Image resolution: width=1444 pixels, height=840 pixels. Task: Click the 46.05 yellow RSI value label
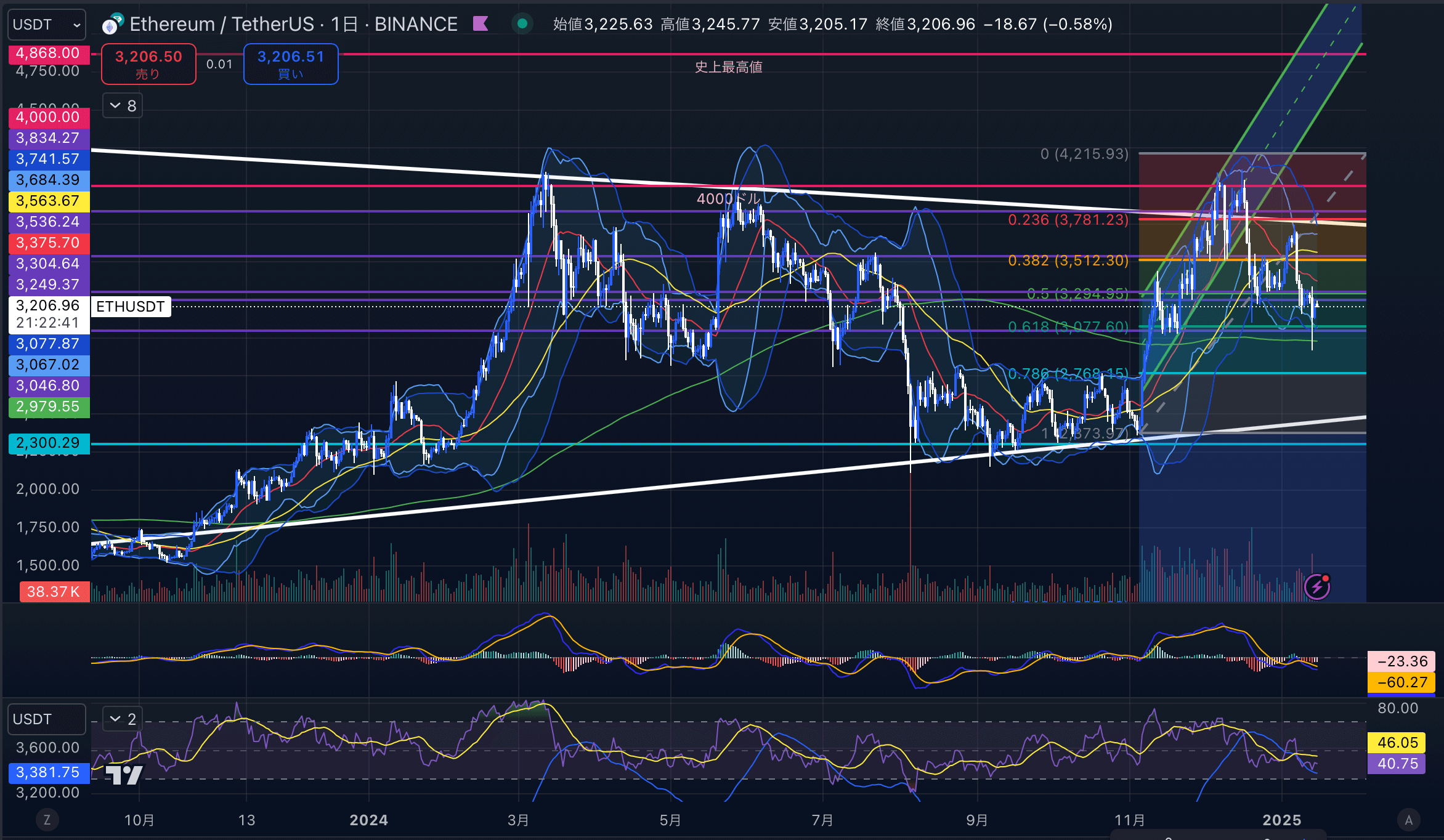[x=1397, y=743]
